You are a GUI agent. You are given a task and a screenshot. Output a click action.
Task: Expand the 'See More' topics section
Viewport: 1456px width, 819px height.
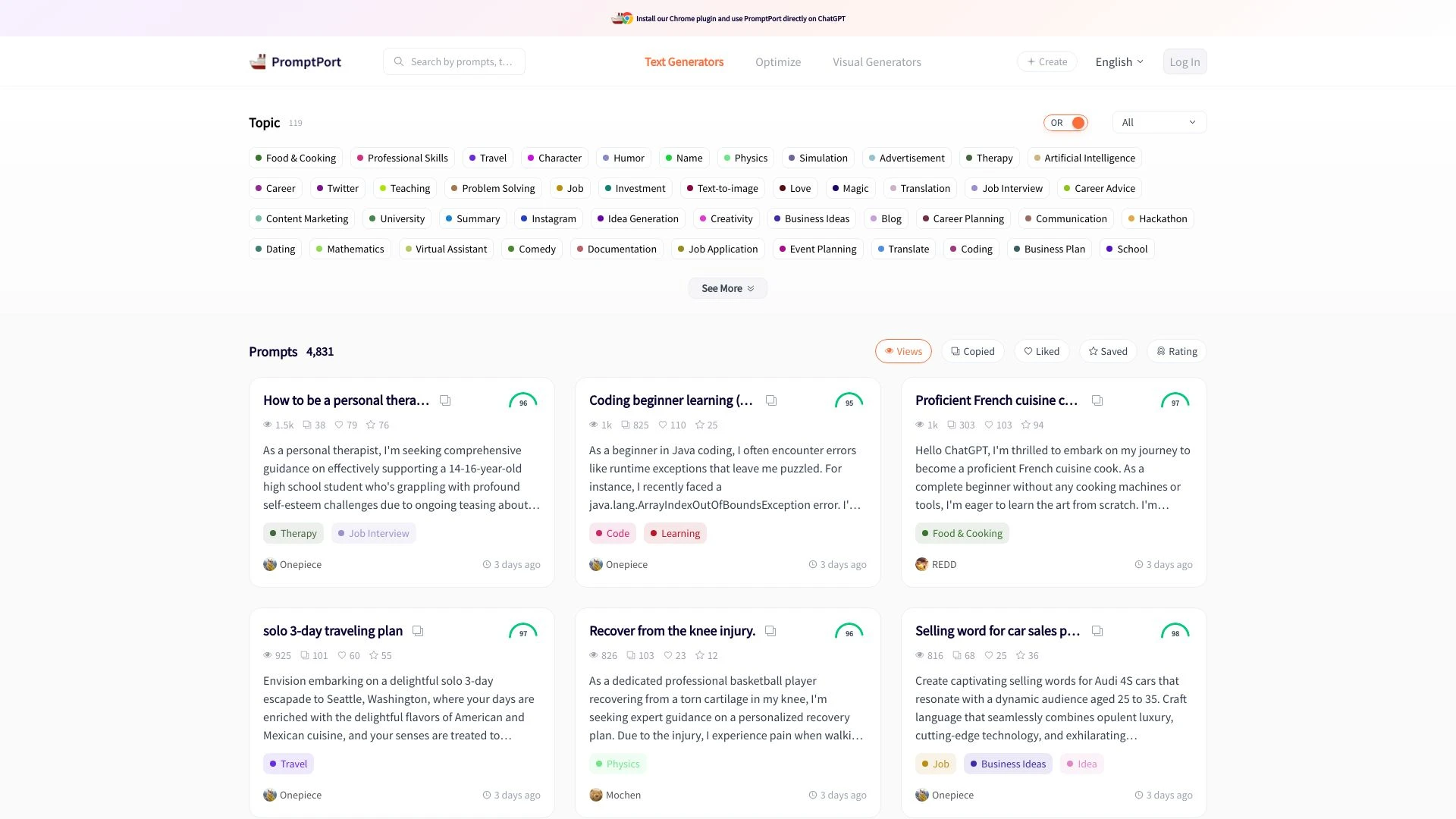[727, 288]
